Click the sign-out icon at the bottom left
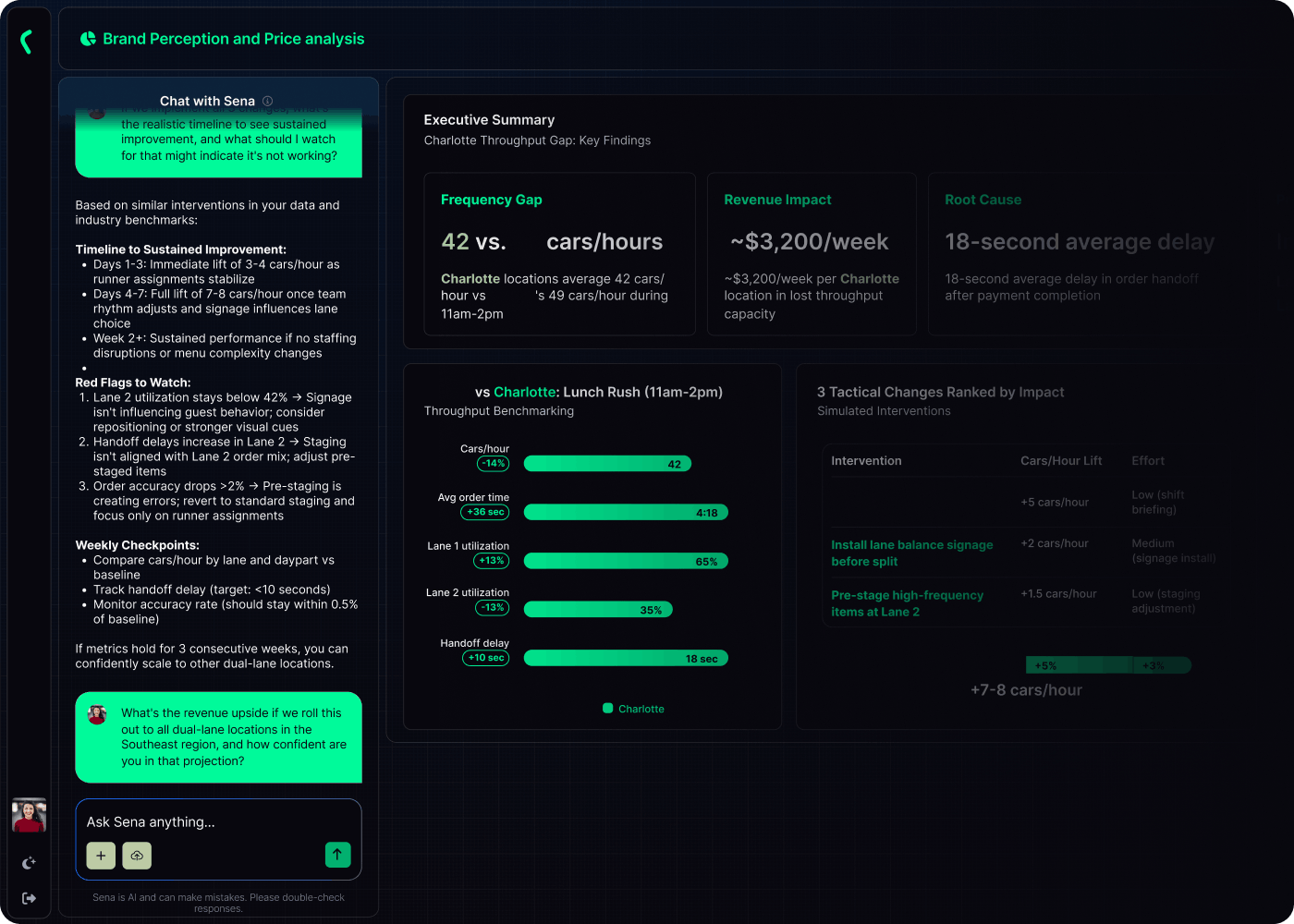The width and height of the screenshot is (1294, 924). [x=29, y=897]
